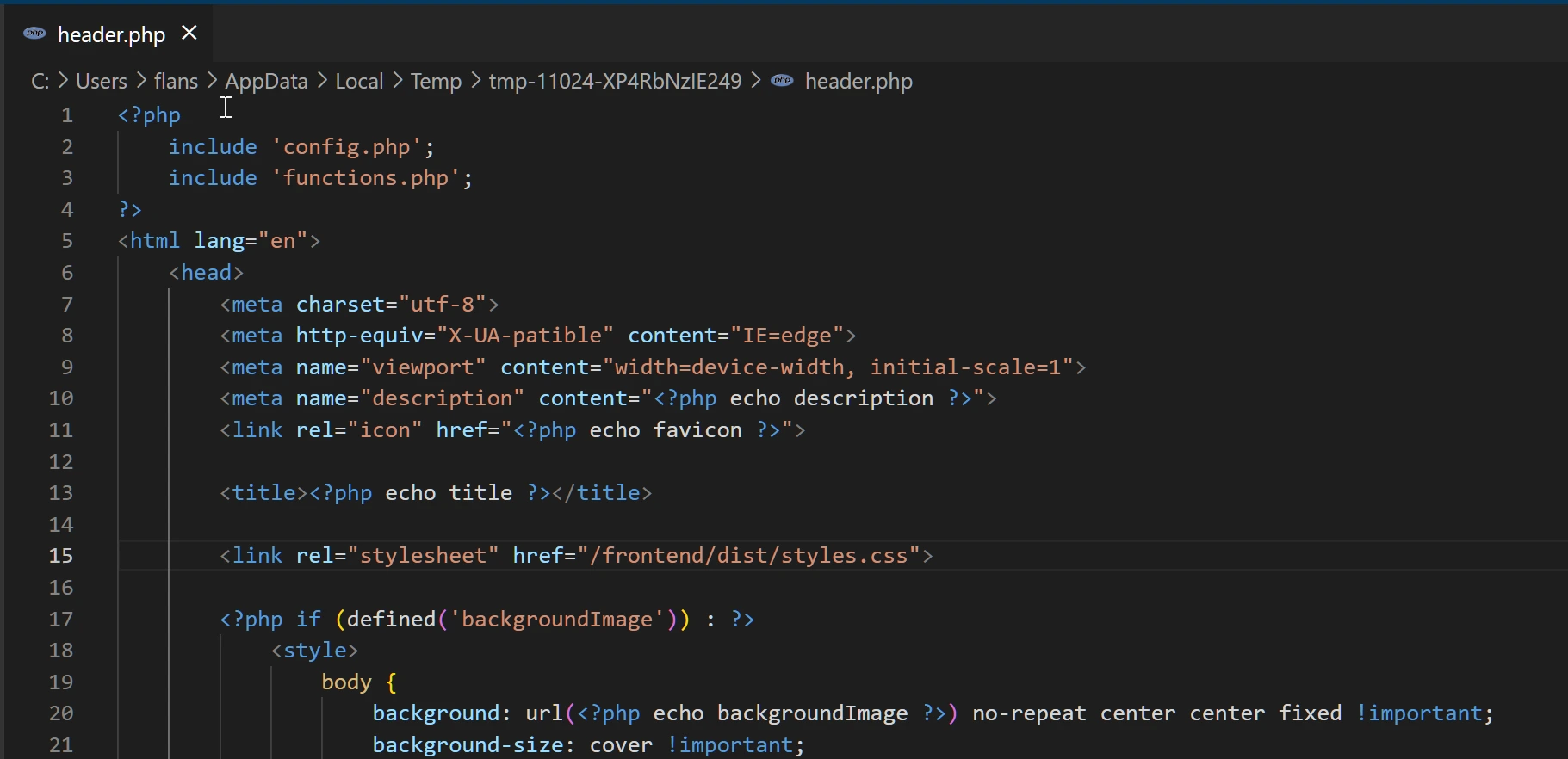Expand the AppData breadcrumb segment
Viewport: 1568px width, 759px height.
coord(266,82)
